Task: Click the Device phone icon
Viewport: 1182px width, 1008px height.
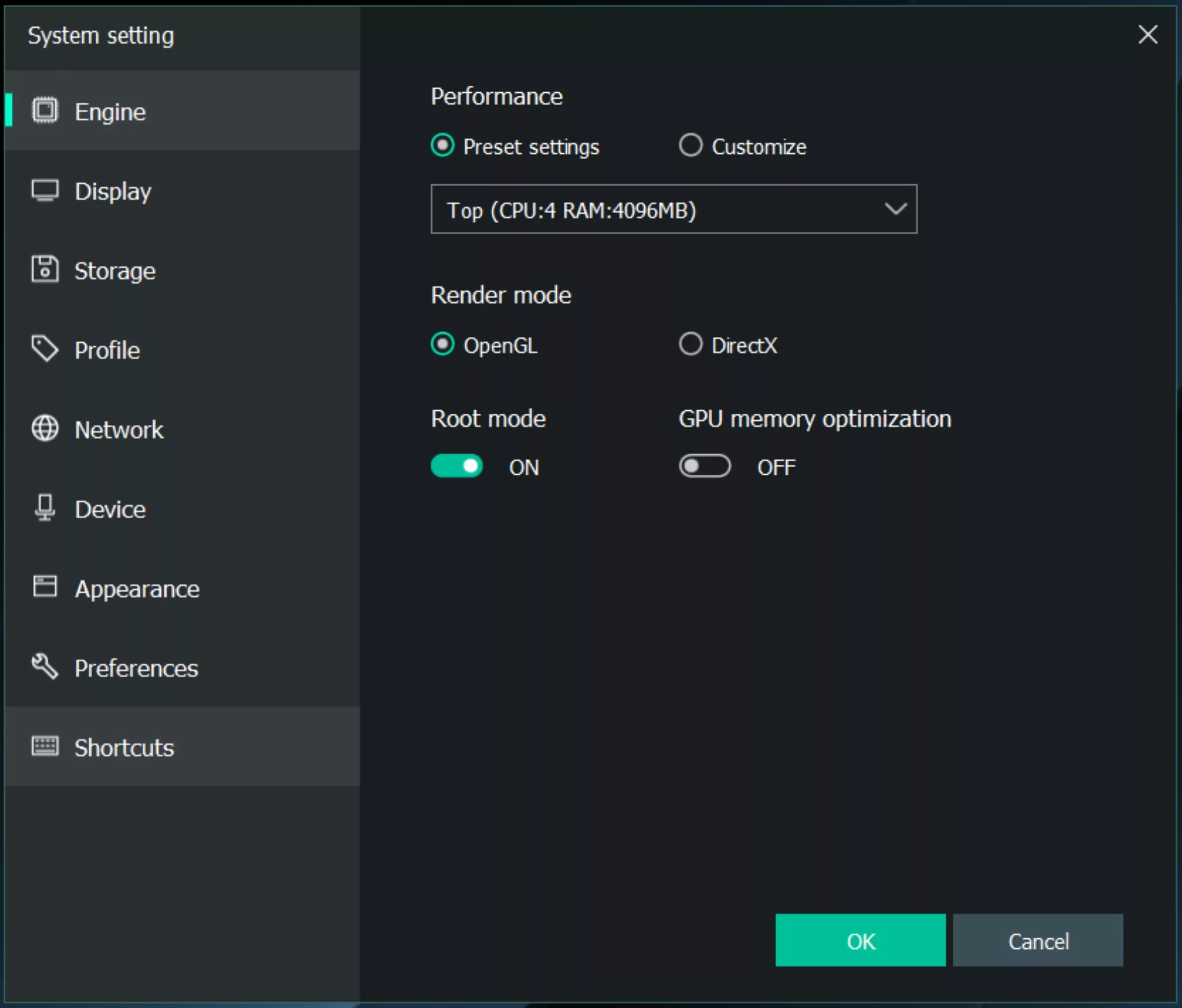Action: (45, 508)
